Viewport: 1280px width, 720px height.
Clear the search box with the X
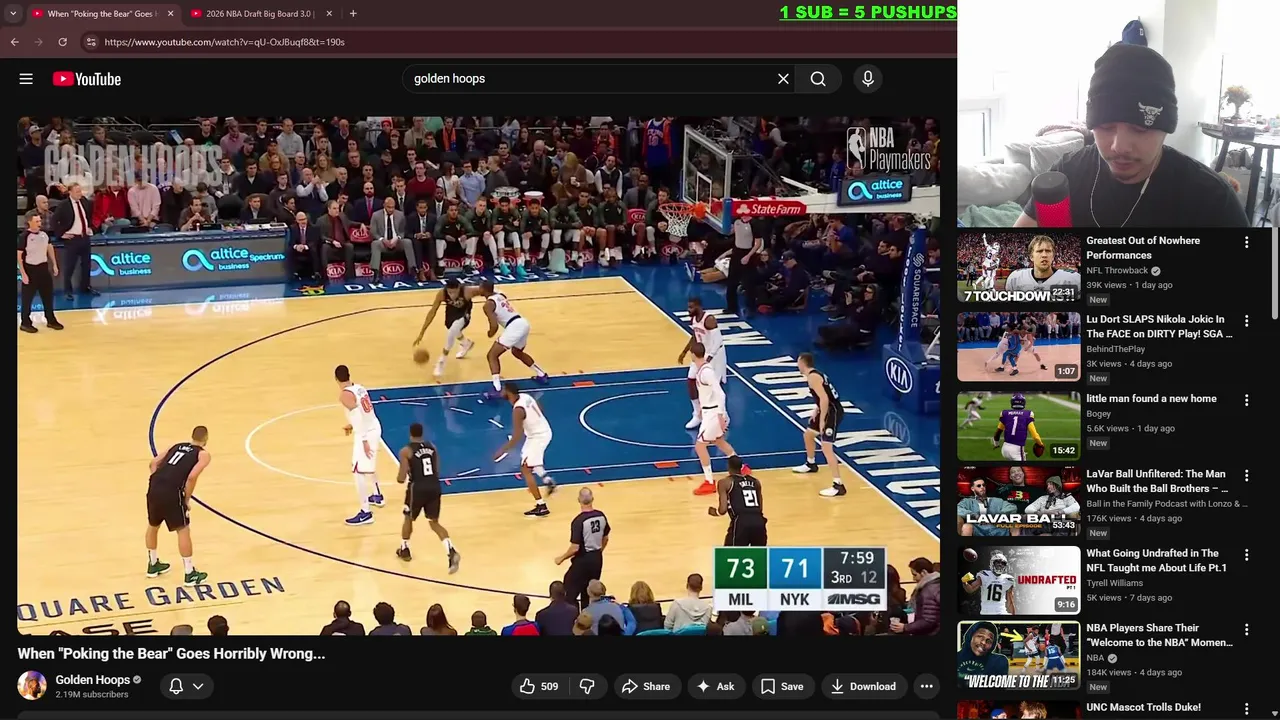coord(783,79)
